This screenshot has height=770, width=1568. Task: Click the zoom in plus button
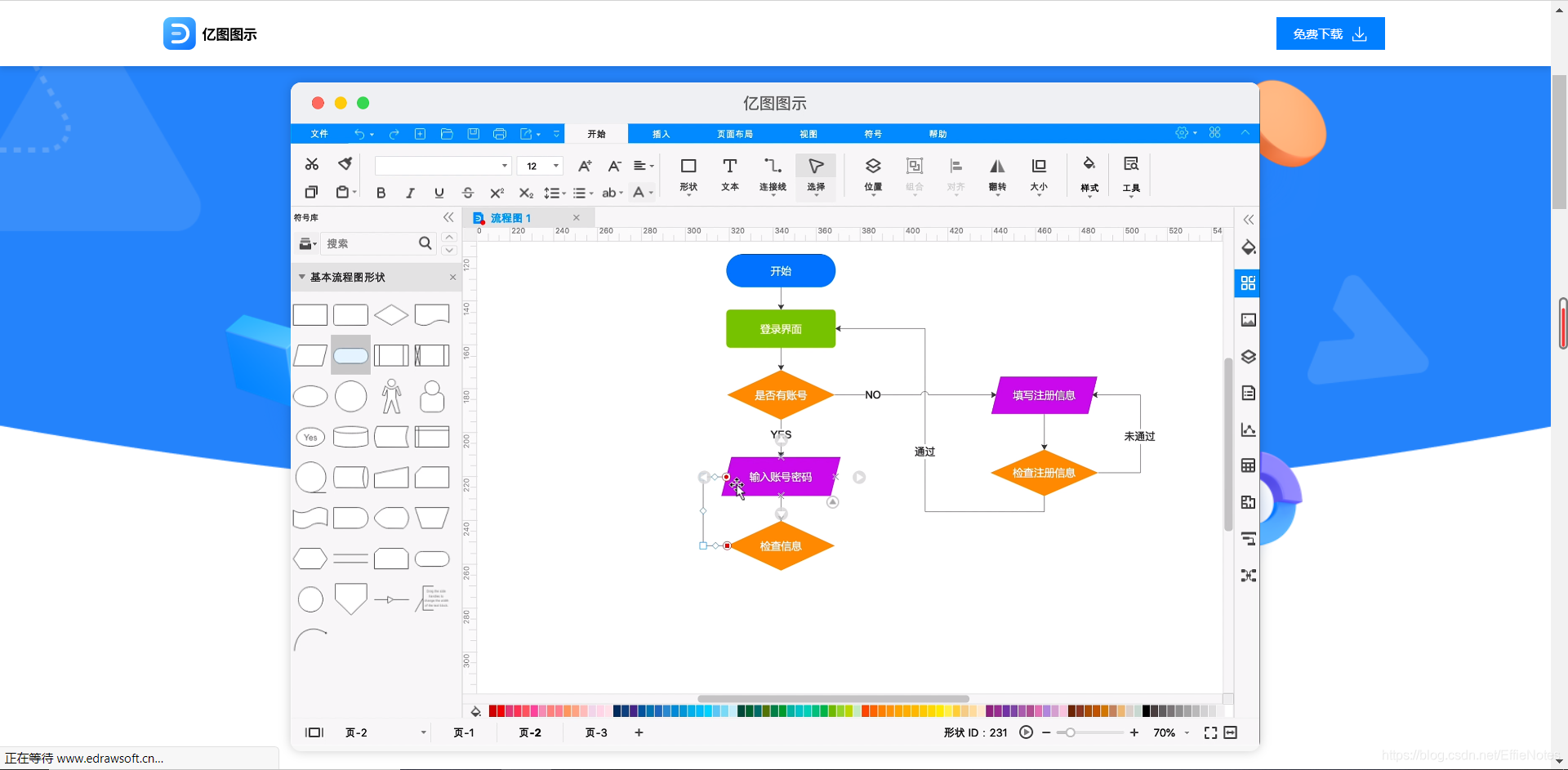pos(1134,732)
